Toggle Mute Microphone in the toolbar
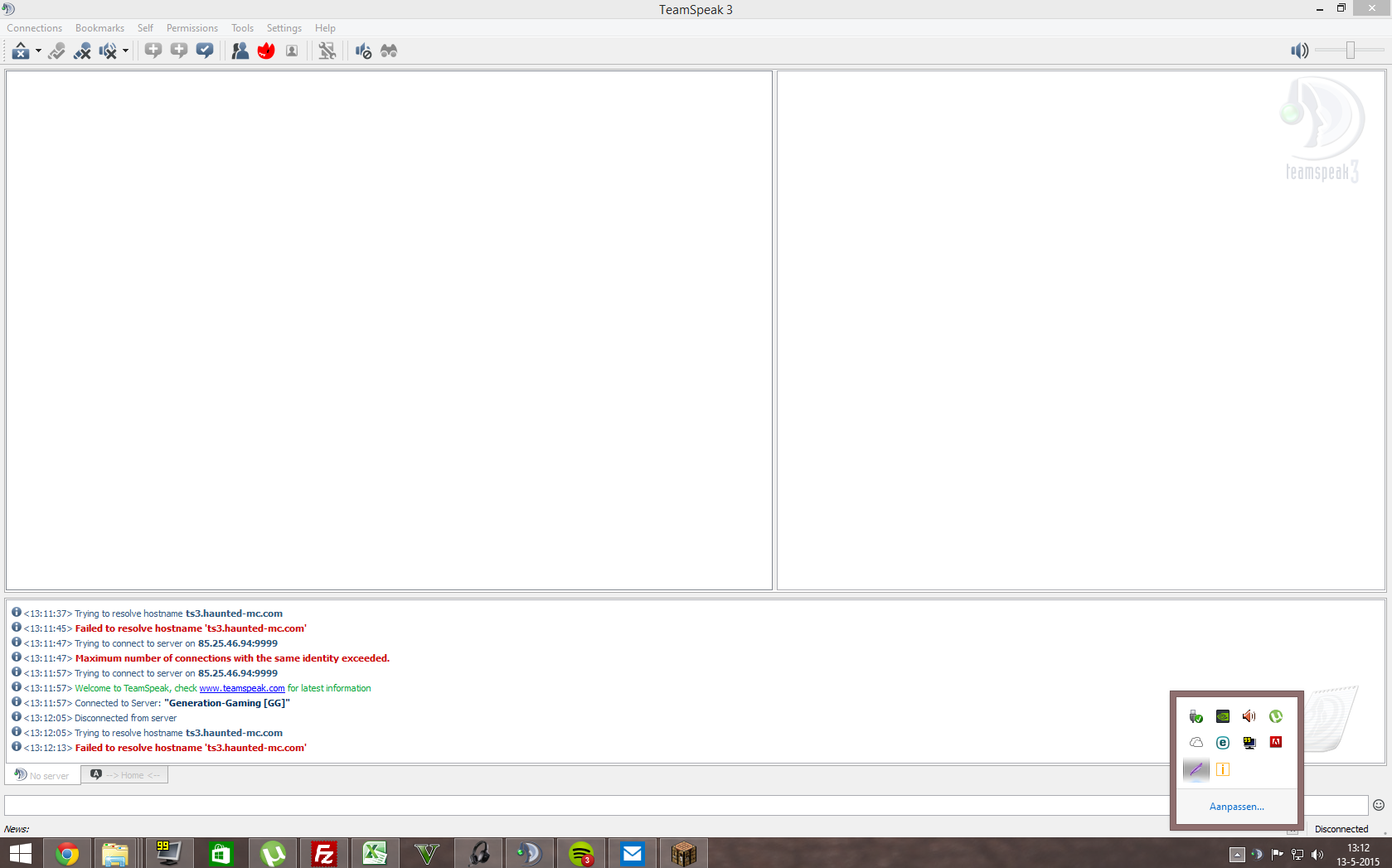The height and width of the screenshot is (868, 1392). click(x=82, y=51)
